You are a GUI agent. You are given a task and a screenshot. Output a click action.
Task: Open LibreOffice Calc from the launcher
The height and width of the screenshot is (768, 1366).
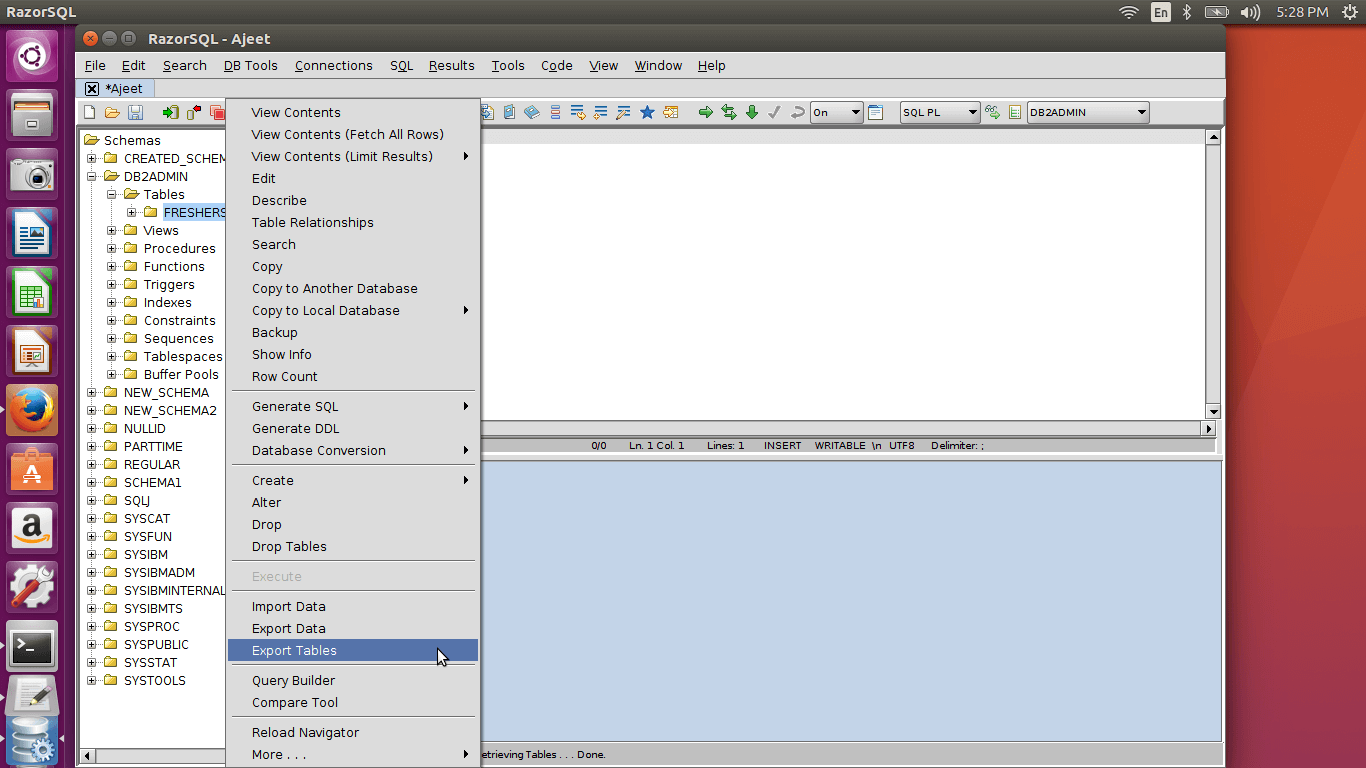pos(32,292)
